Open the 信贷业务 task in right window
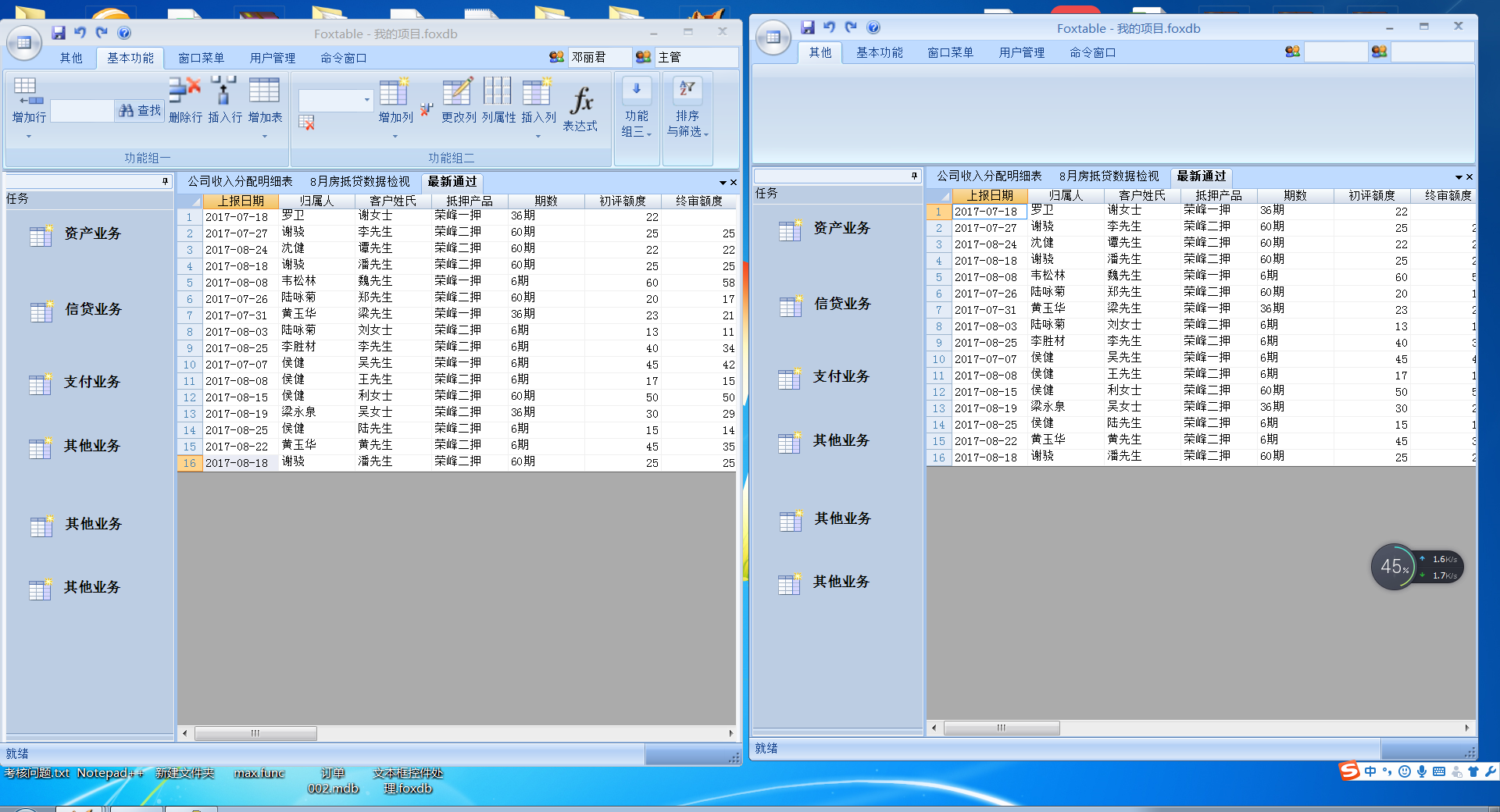This screenshot has width=1500, height=812. pyautogui.click(x=825, y=304)
